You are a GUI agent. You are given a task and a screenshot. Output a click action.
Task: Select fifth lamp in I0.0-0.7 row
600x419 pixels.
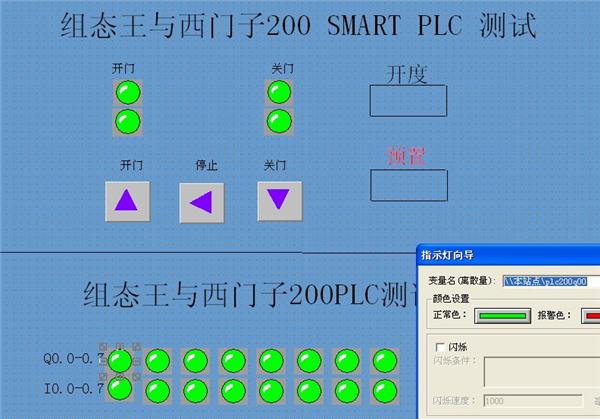[271, 391]
